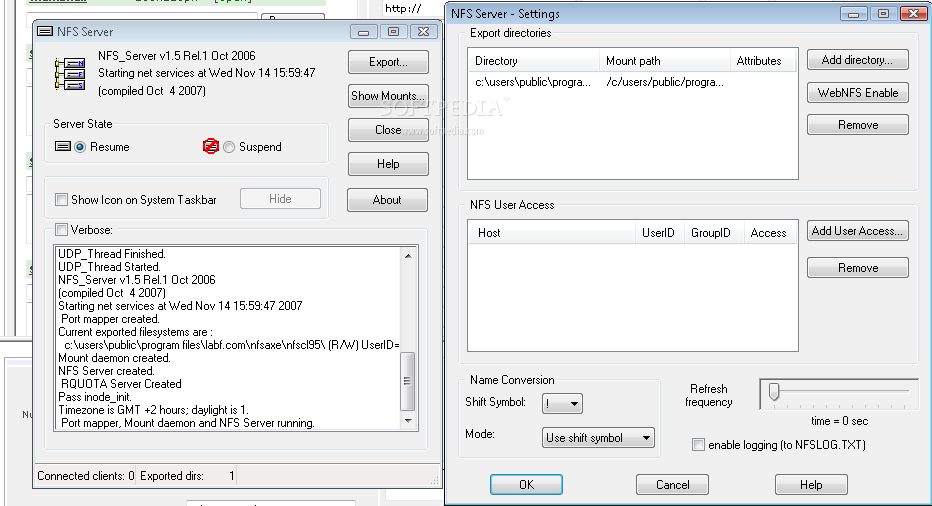This screenshot has width=932, height=506.
Task: Click the log scroll up arrow
Action: [408, 256]
